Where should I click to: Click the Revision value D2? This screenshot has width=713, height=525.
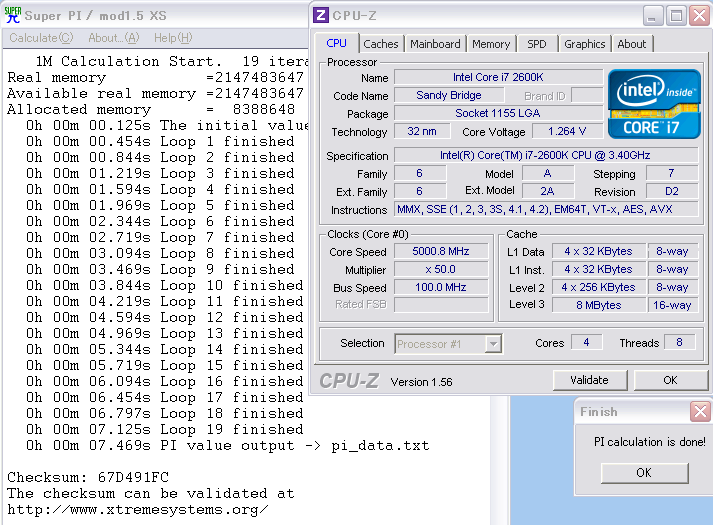672,191
